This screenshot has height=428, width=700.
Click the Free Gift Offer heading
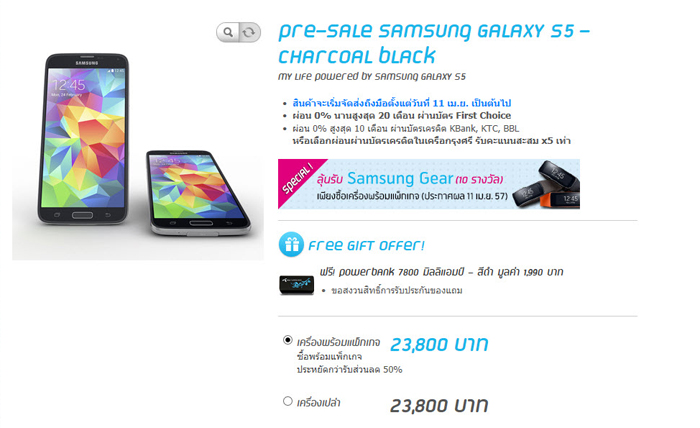[366, 245]
